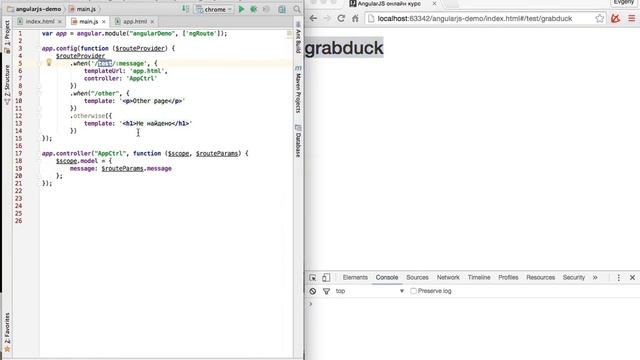Open the Structure tool window

pyautogui.click(x=7, y=84)
